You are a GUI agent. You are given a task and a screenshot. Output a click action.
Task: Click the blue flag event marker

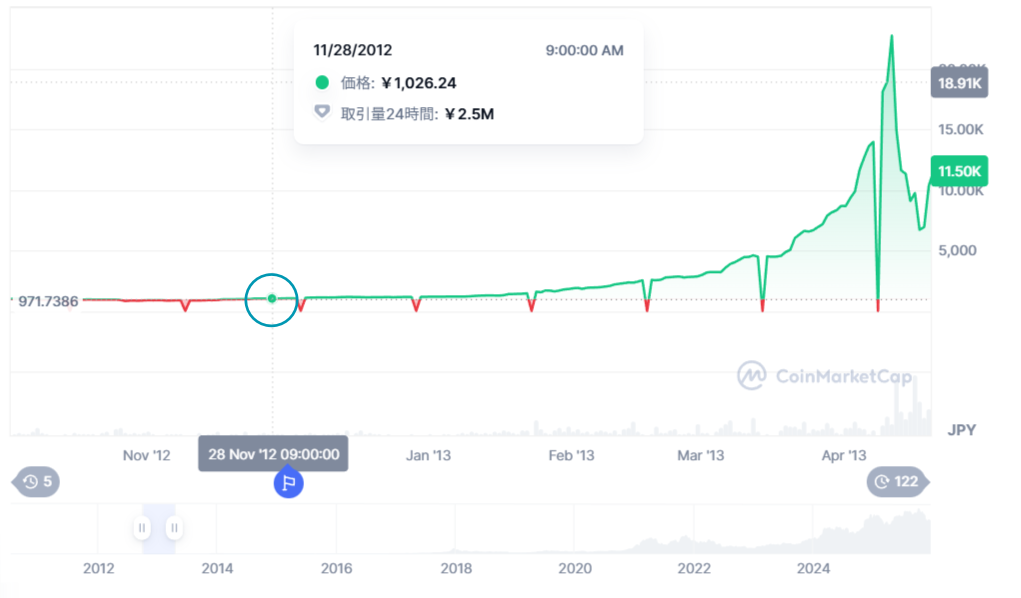point(288,484)
